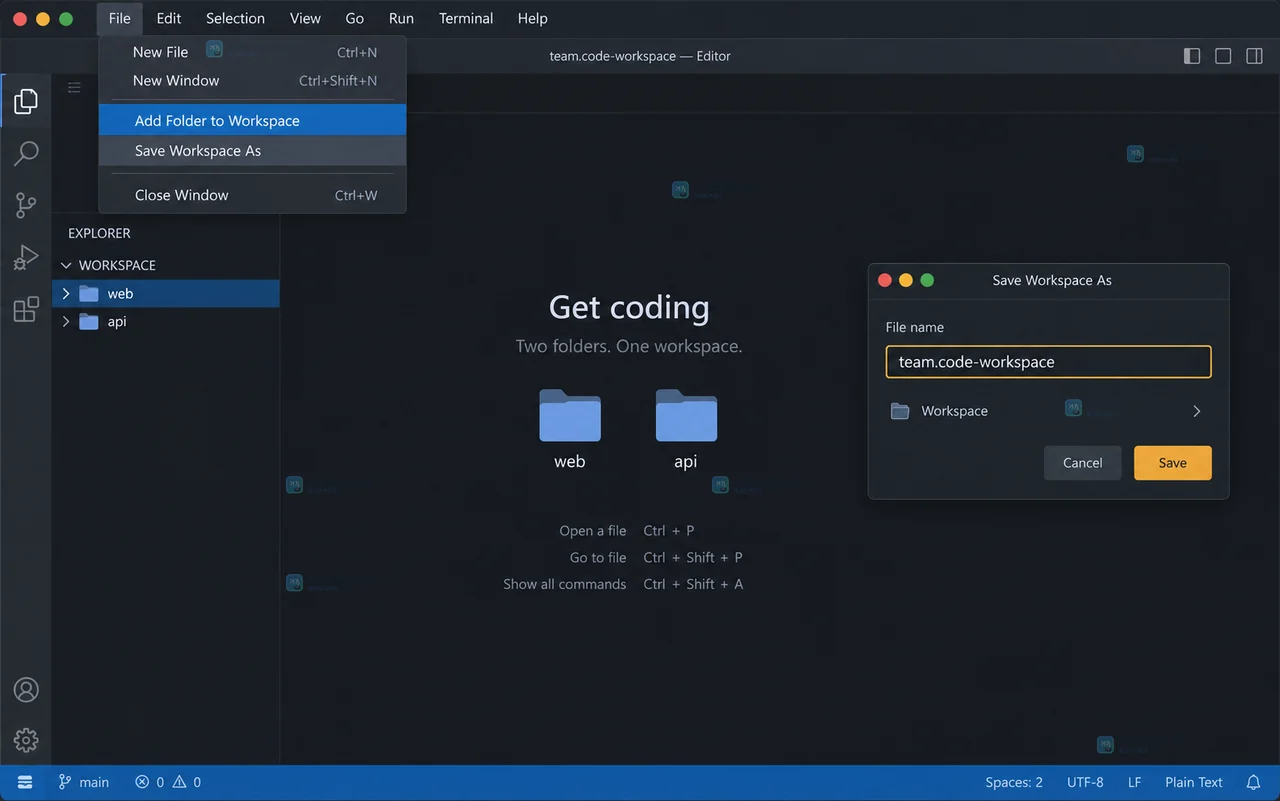The width and height of the screenshot is (1280, 801).
Task: Toggle the panel layout icon
Action: (1223, 56)
